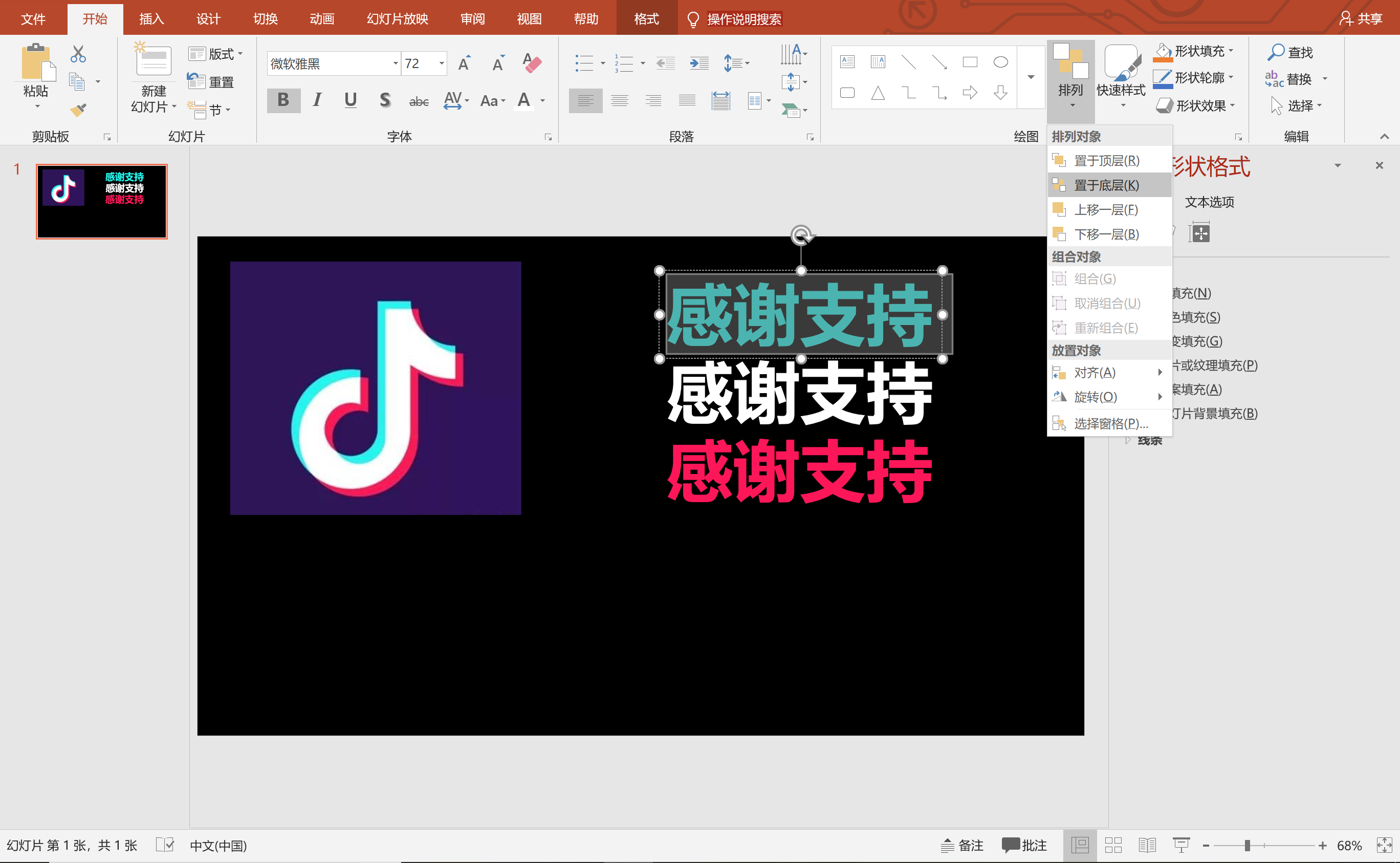This screenshot has width=1400, height=863.
Task: Click the New Slide icon
Action: coord(152,59)
